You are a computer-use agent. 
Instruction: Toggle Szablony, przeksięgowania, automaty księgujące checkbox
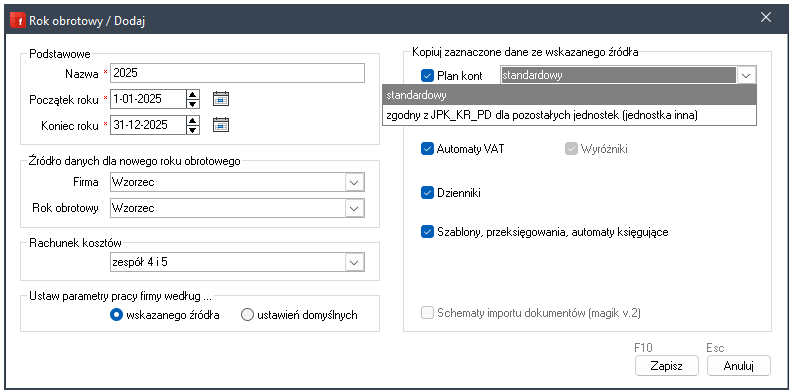(427, 232)
